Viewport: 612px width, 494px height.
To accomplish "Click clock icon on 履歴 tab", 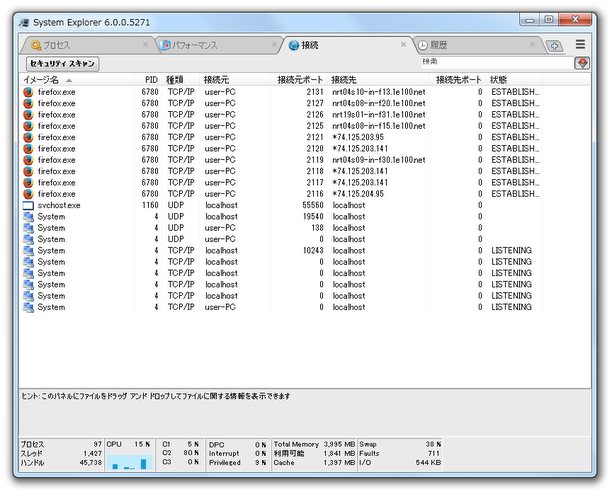I will 423,45.
